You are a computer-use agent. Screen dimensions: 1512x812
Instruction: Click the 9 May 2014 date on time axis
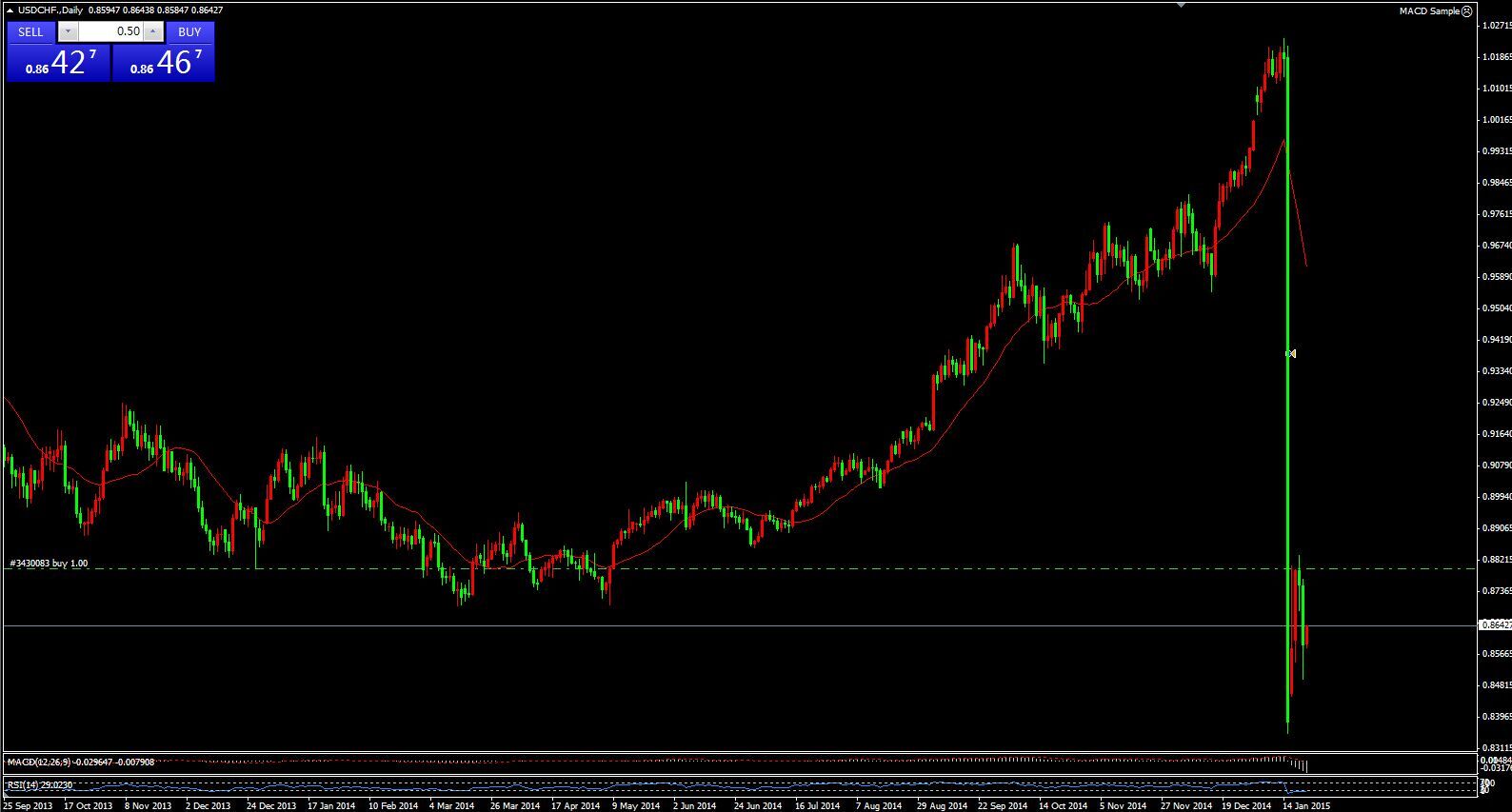[636, 805]
